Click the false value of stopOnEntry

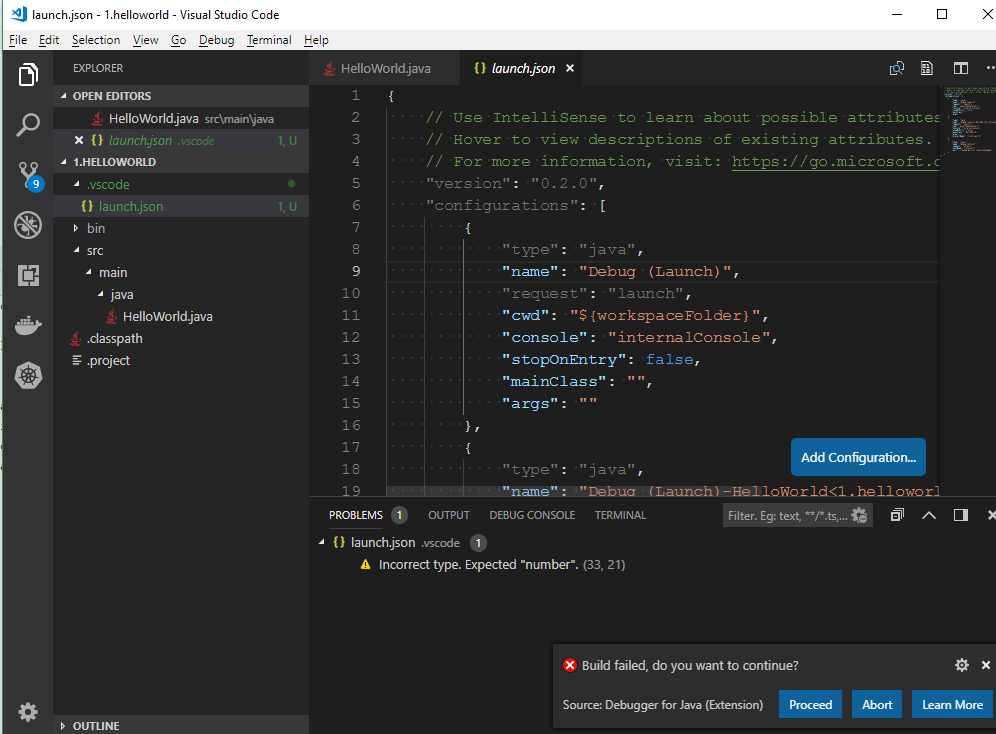670,359
